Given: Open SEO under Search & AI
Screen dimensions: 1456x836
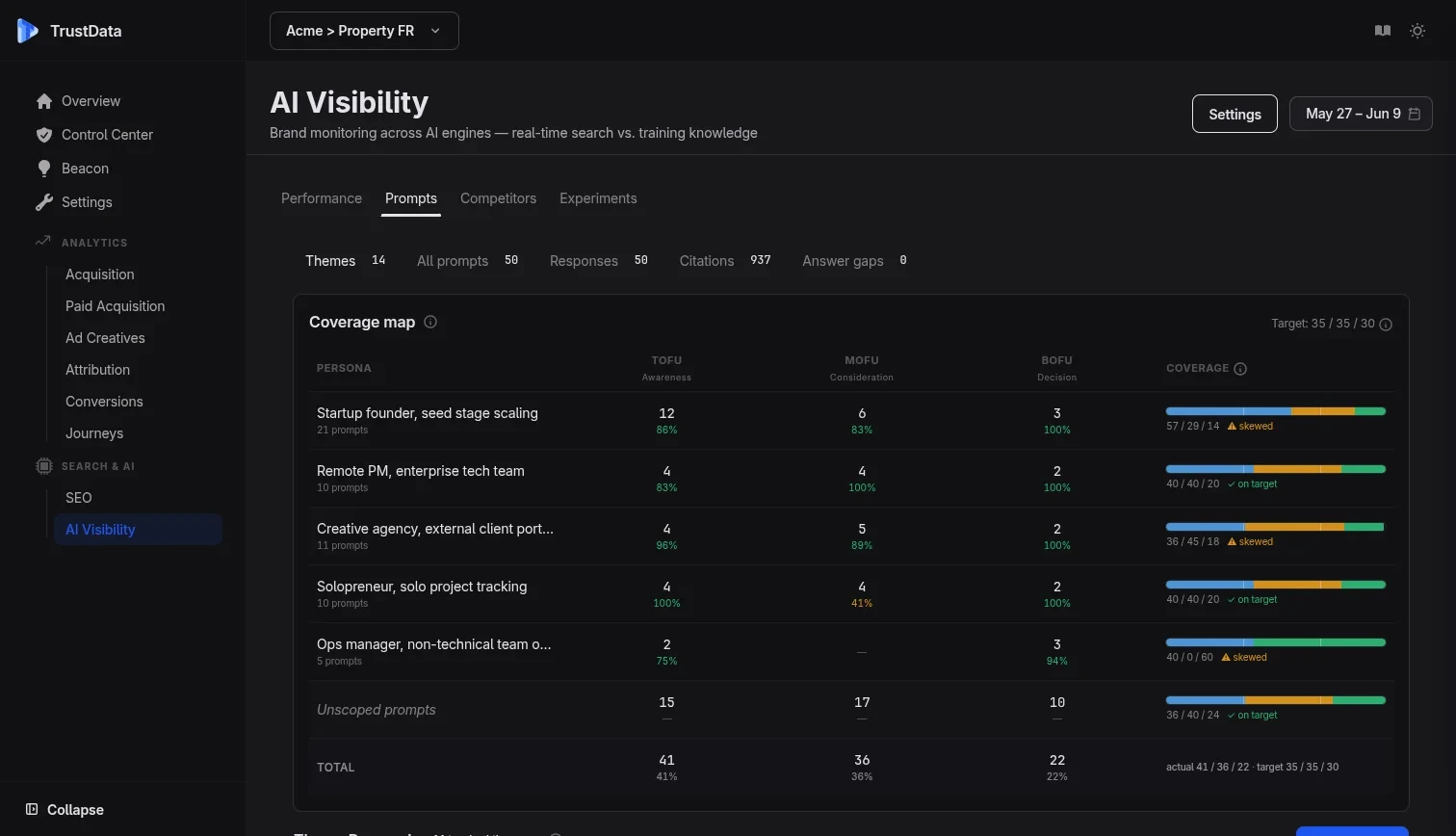Looking at the screenshot, I should (x=79, y=498).
